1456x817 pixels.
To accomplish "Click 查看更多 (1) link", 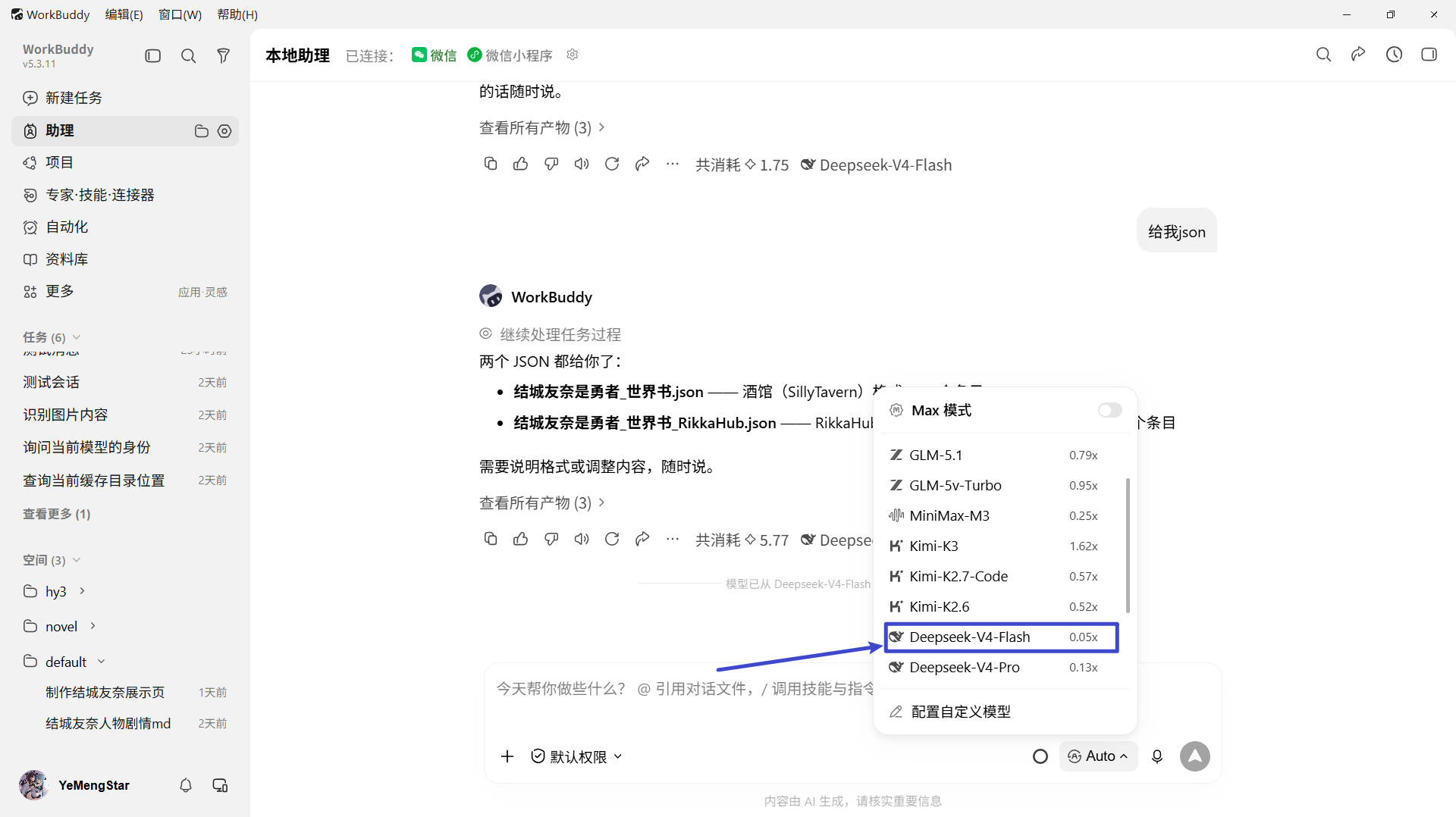I will 57,514.
